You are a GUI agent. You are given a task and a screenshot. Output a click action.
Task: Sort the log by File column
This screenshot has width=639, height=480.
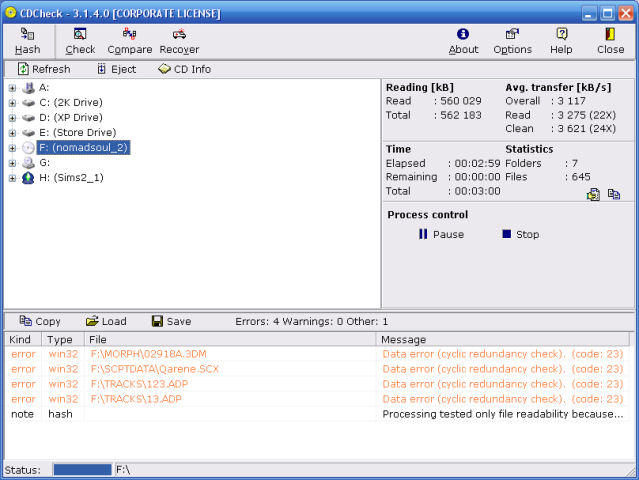coord(230,339)
